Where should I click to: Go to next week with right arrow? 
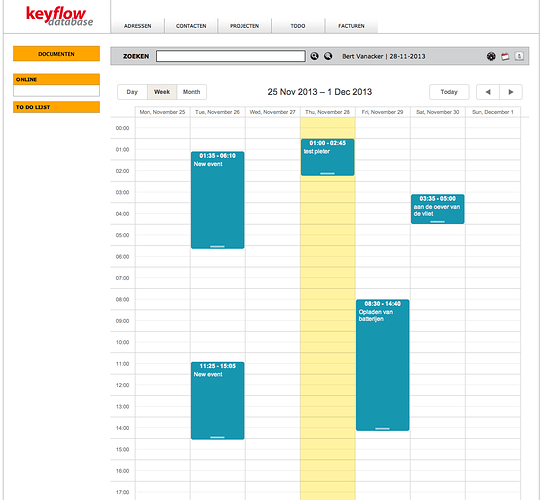pos(511,92)
